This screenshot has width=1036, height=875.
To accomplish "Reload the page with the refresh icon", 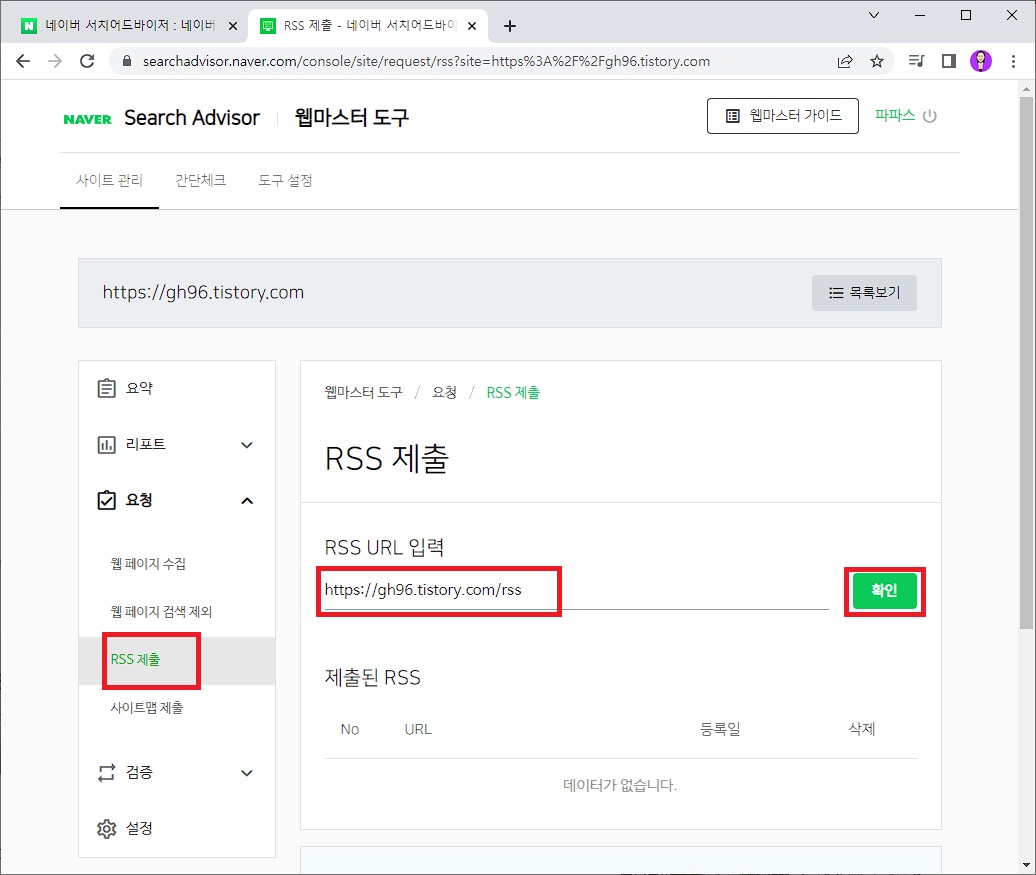I will point(87,61).
